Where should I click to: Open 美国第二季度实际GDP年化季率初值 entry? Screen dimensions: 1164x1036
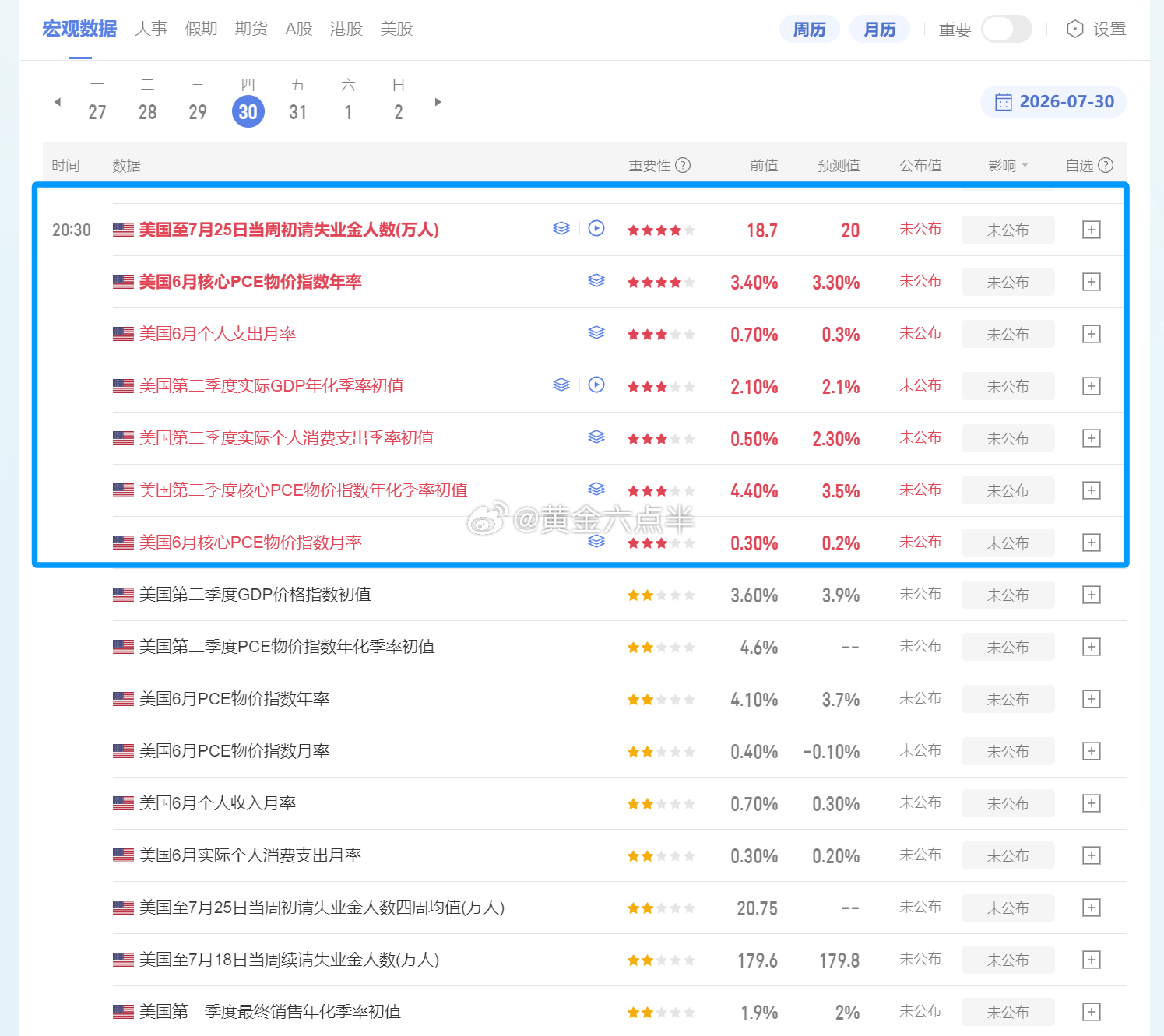(271, 386)
